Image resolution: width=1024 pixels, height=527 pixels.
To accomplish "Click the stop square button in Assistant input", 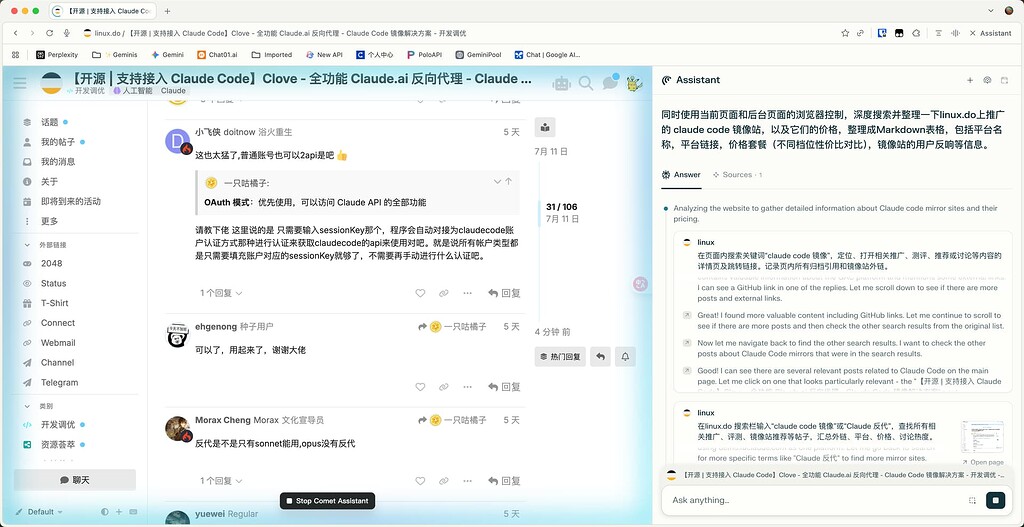I will pyautogui.click(x=995, y=500).
